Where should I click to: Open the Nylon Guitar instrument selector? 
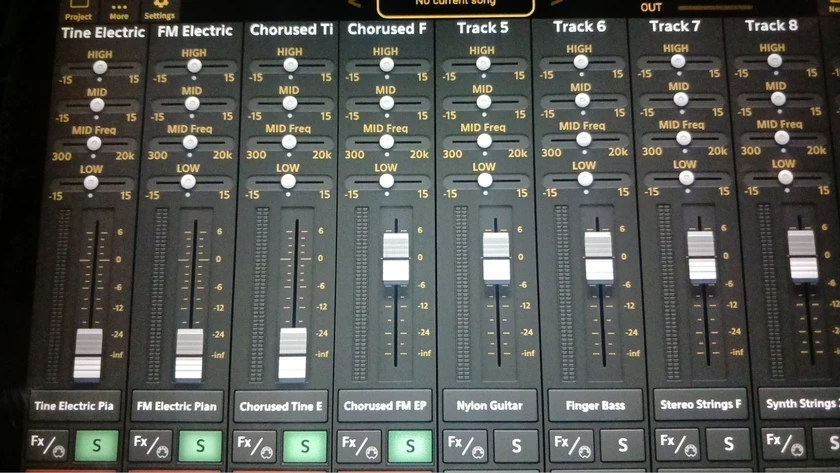point(490,406)
